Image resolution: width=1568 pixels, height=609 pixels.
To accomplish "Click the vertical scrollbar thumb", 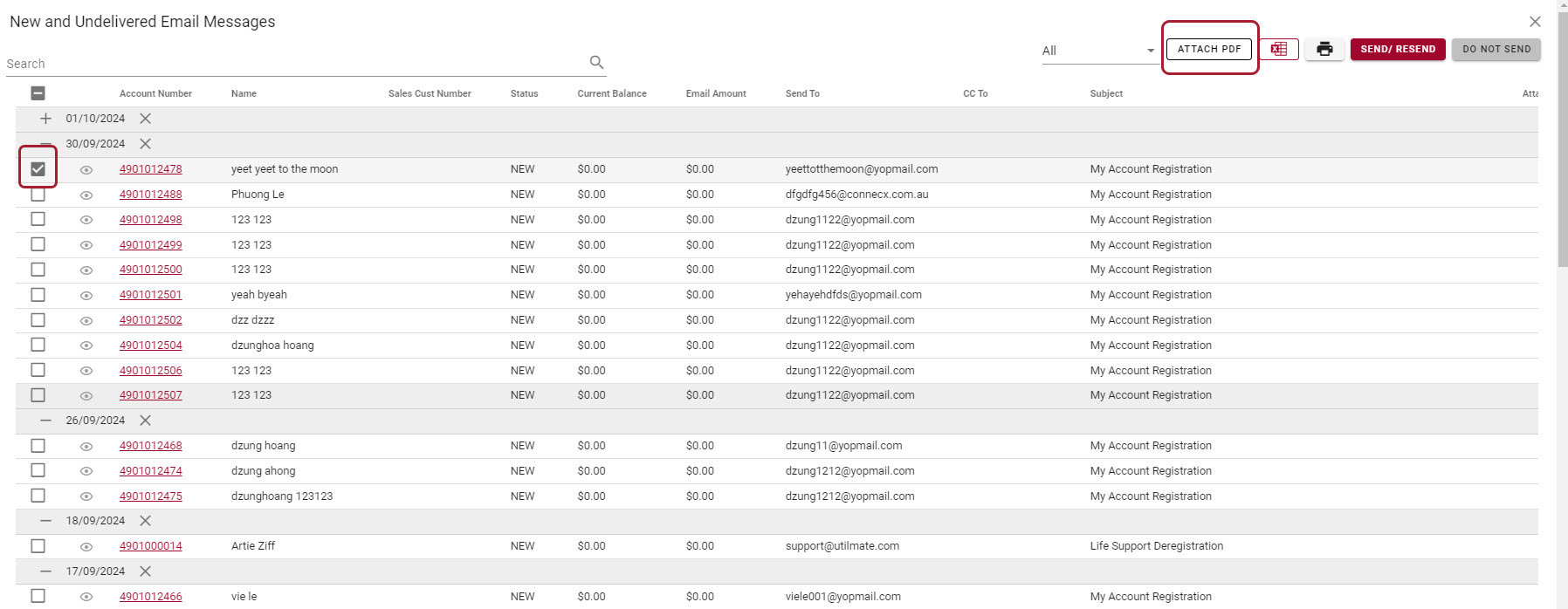I will pos(1562,140).
